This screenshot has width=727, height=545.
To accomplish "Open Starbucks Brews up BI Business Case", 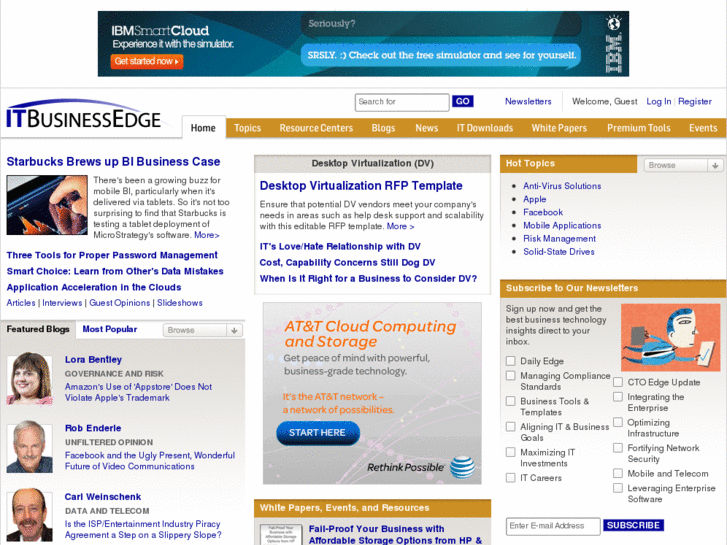I will (113, 161).
